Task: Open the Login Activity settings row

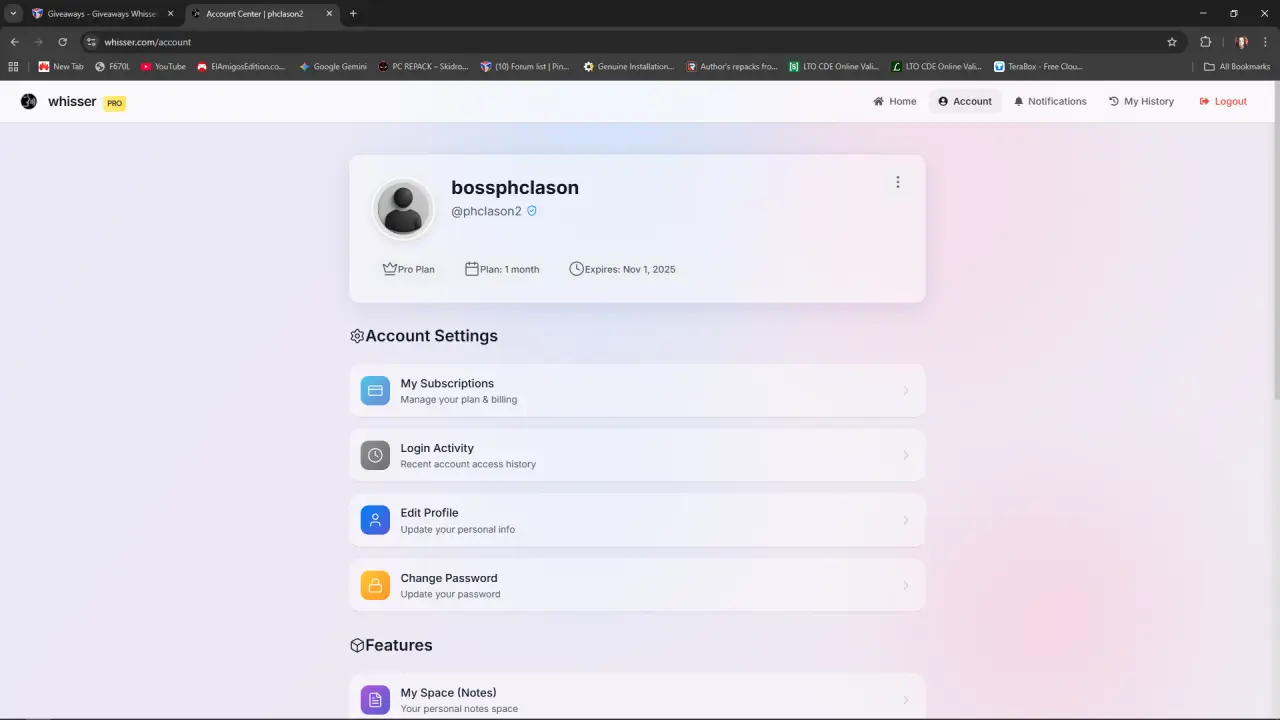Action: point(637,455)
